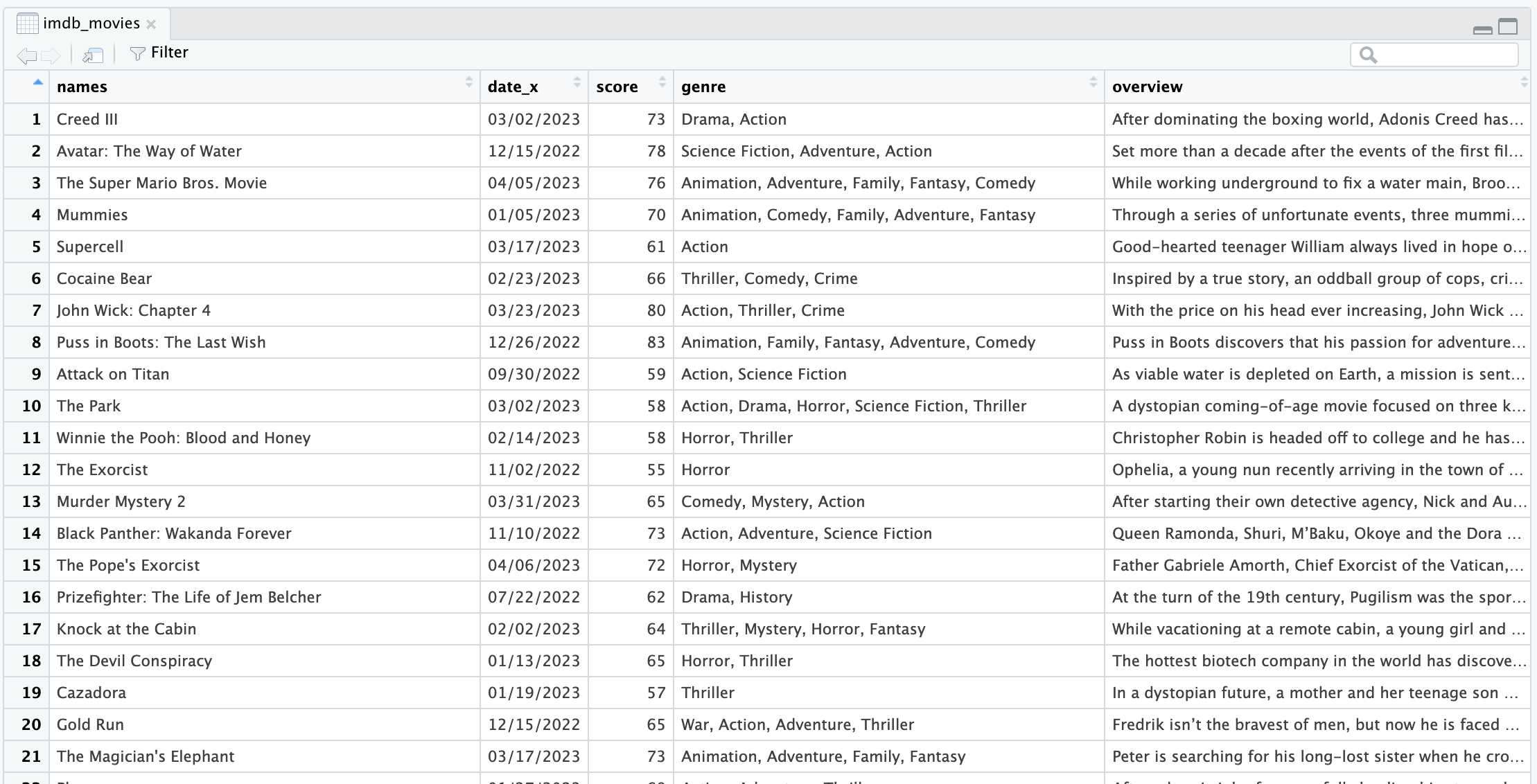This screenshot has height=784, width=1537.
Task: Click the magnifying glass search icon
Action: 1368,55
